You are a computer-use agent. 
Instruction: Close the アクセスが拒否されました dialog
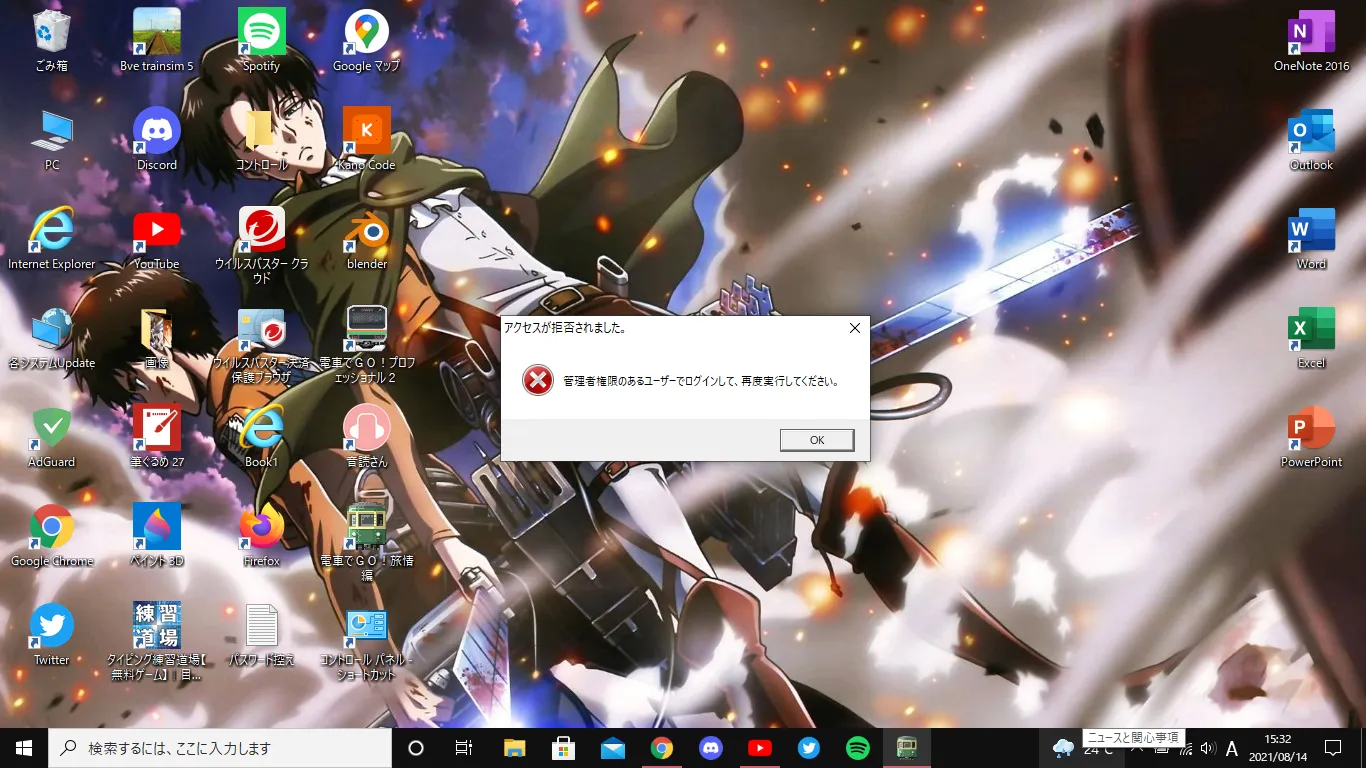click(x=855, y=328)
